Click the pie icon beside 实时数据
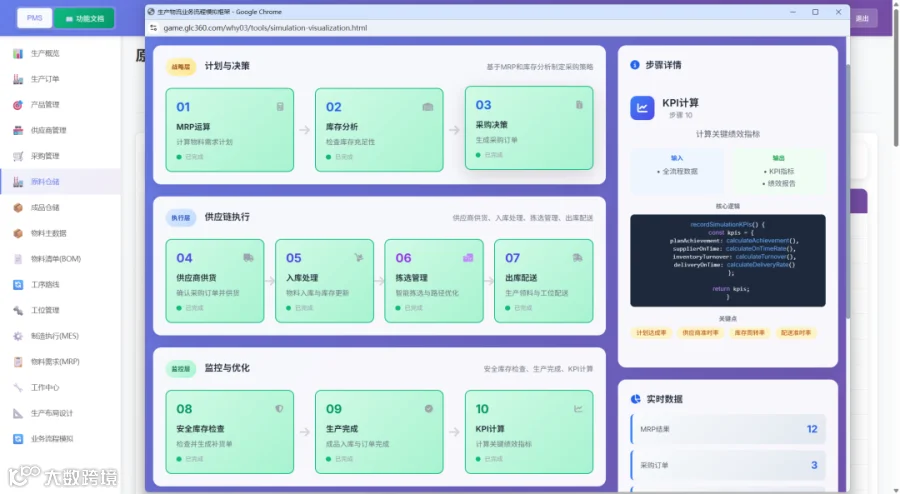This screenshot has width=900, height=494. pos(635,399)
